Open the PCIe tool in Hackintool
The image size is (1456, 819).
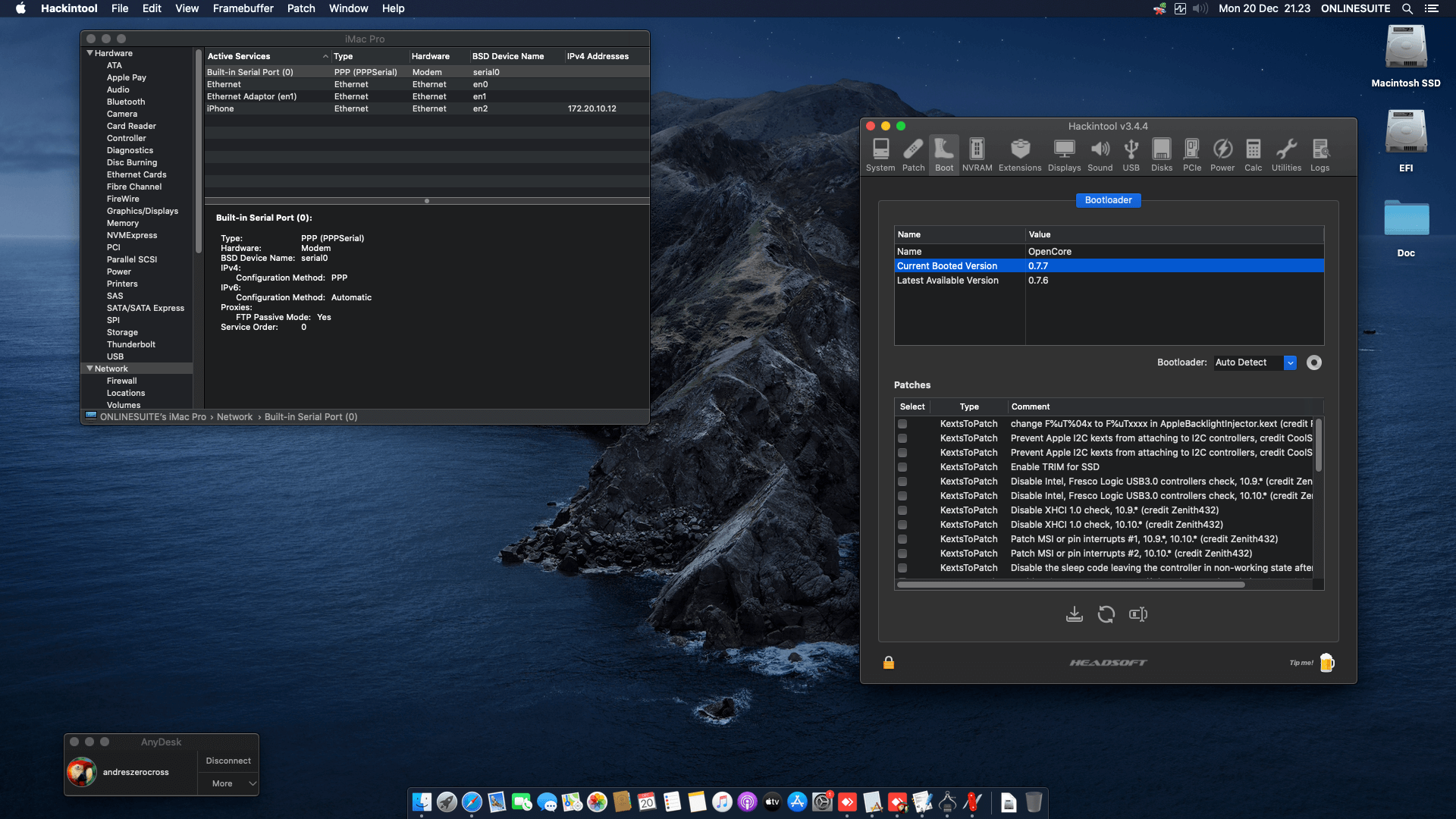[1191, 154]
